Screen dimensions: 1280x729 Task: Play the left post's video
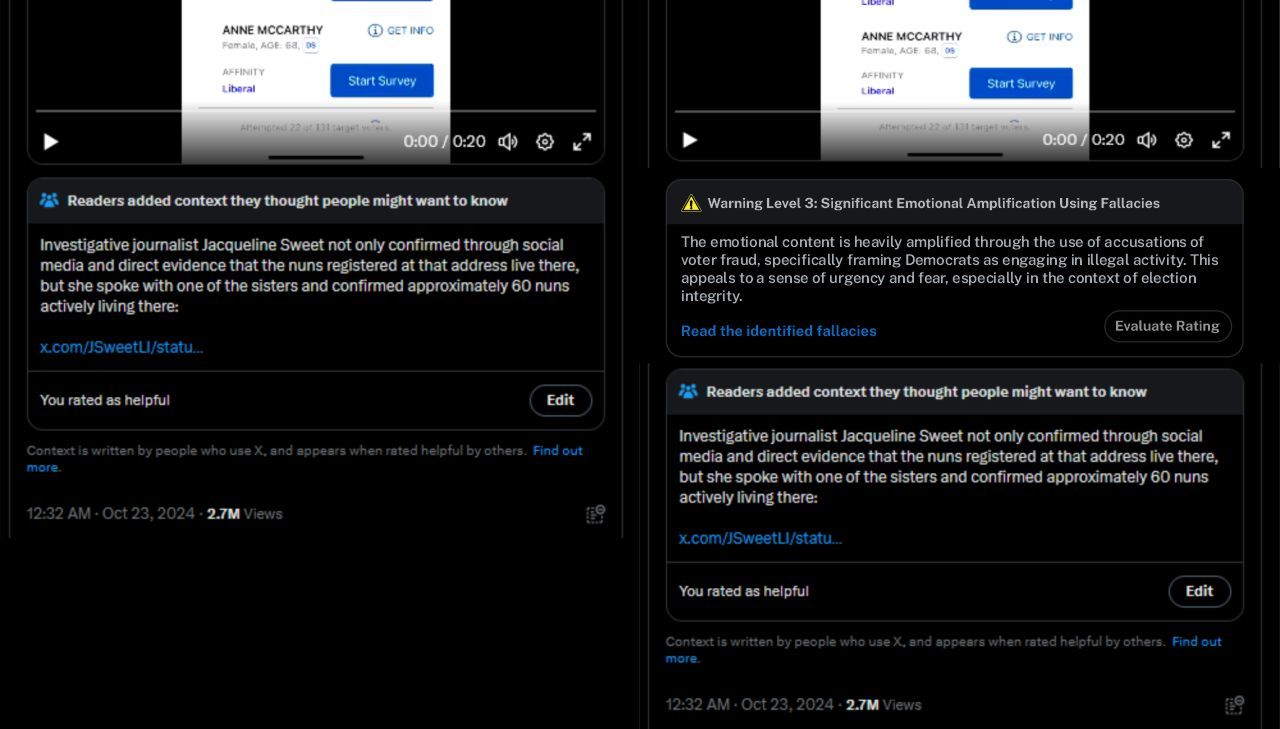(51, 142)
